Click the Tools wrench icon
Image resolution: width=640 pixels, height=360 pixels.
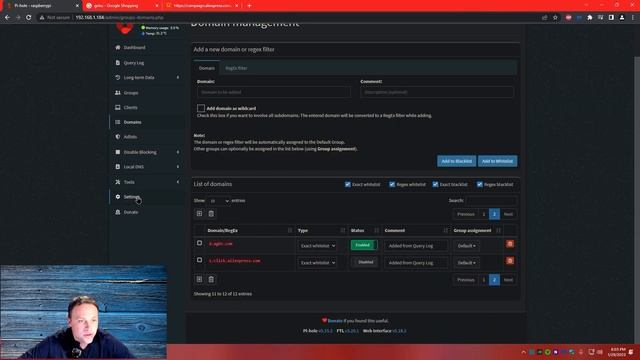118,182
